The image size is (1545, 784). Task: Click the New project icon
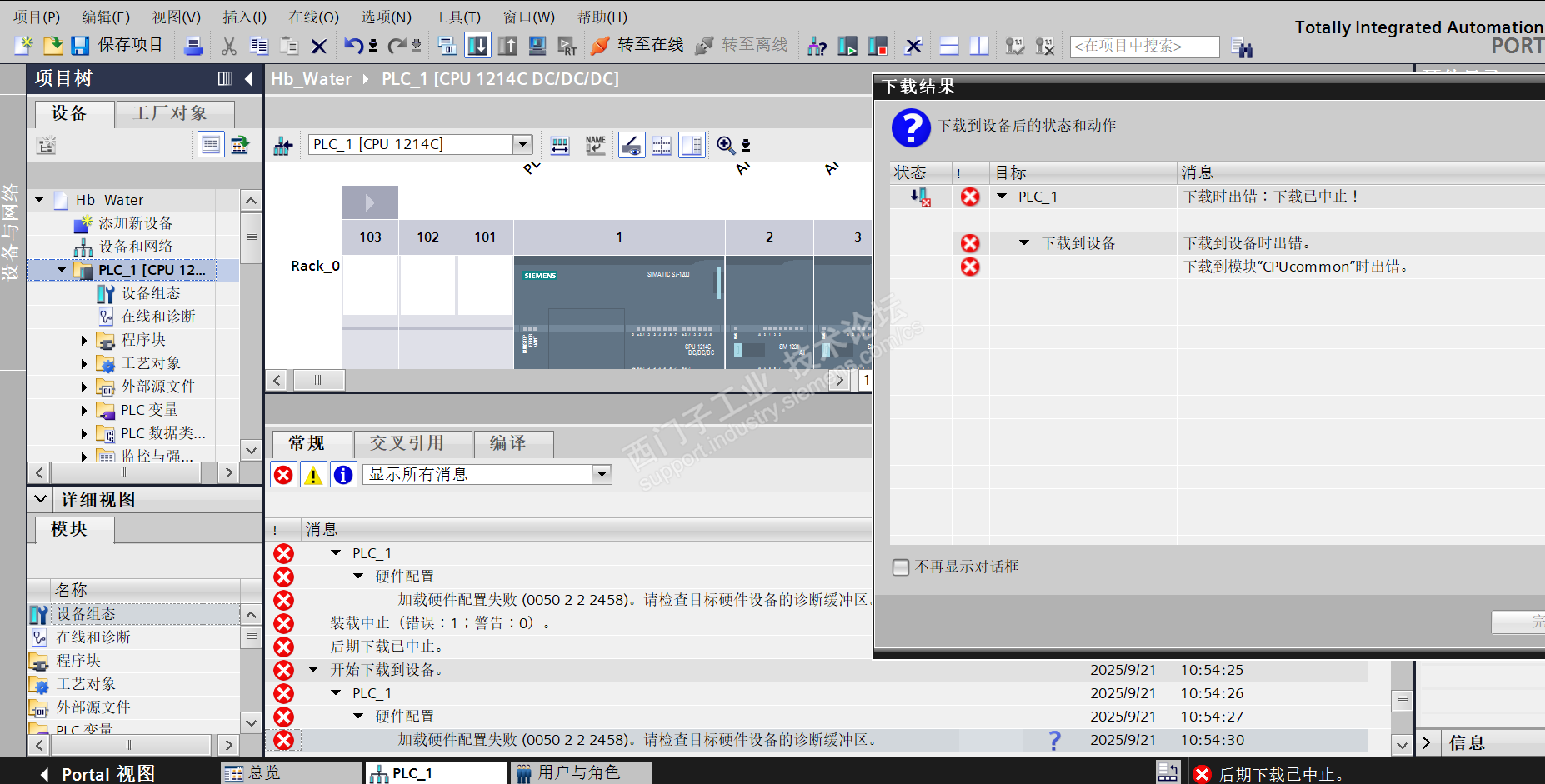coord(24,45)
